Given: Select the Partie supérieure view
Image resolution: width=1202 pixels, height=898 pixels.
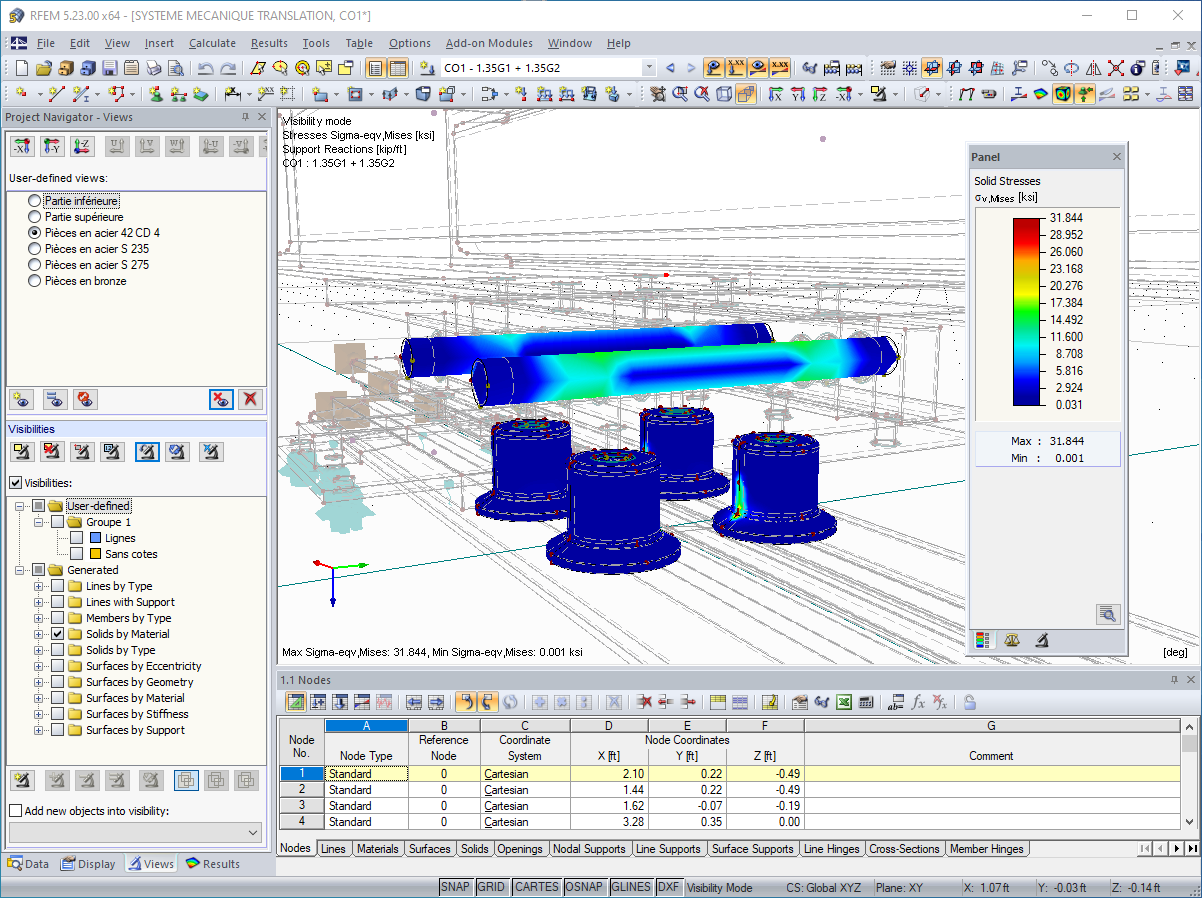Looking at the screenshot, I should (x=76, y=217).
